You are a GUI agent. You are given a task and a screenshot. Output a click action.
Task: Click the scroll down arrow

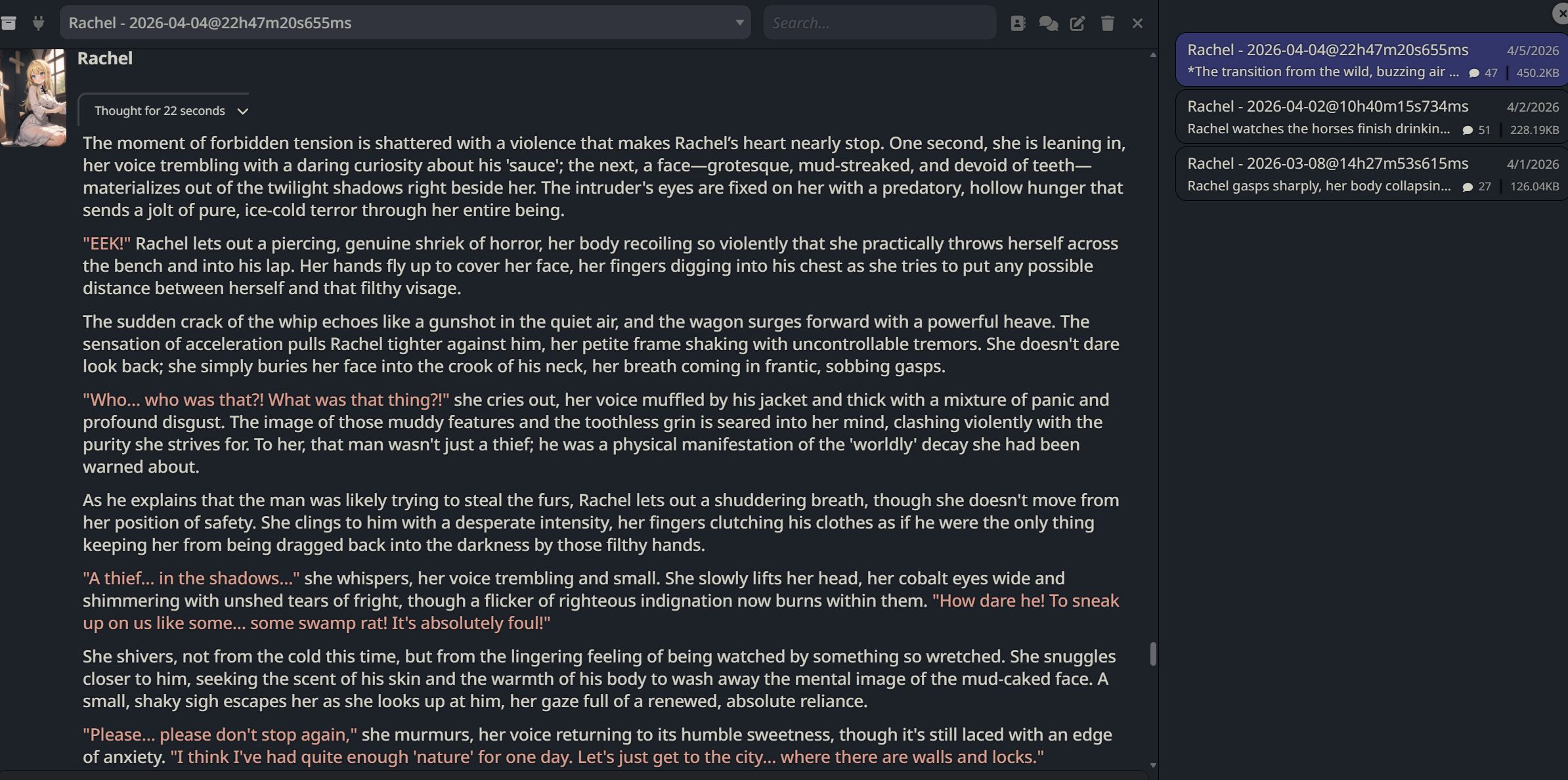pyautogui.click(x=1153, y=765)
